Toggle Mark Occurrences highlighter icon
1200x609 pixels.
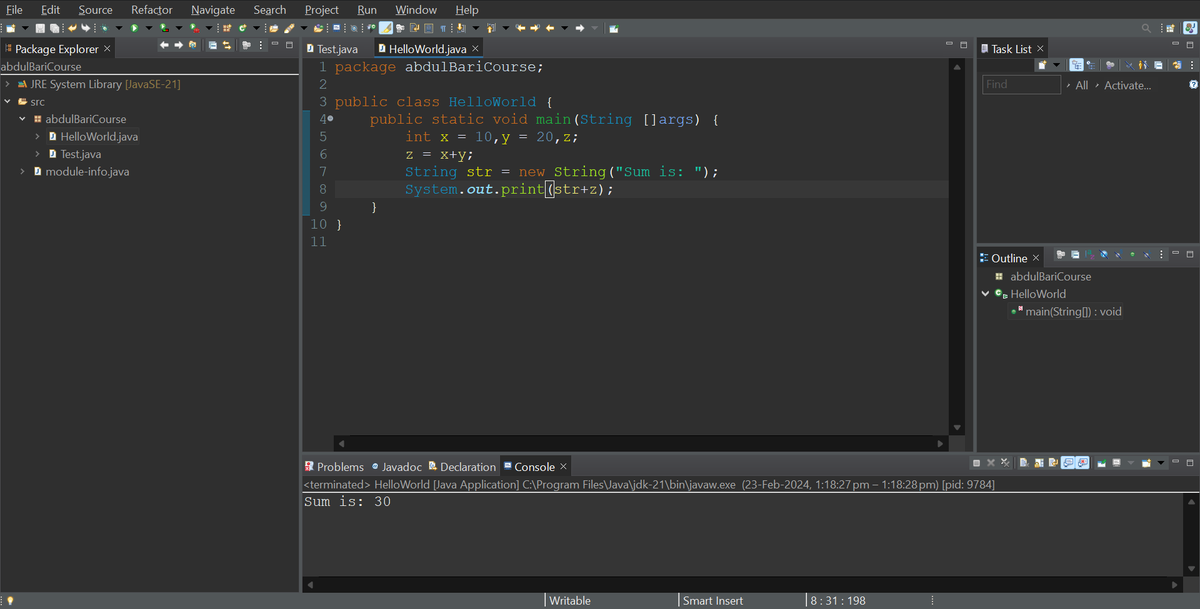click(387, 28)
